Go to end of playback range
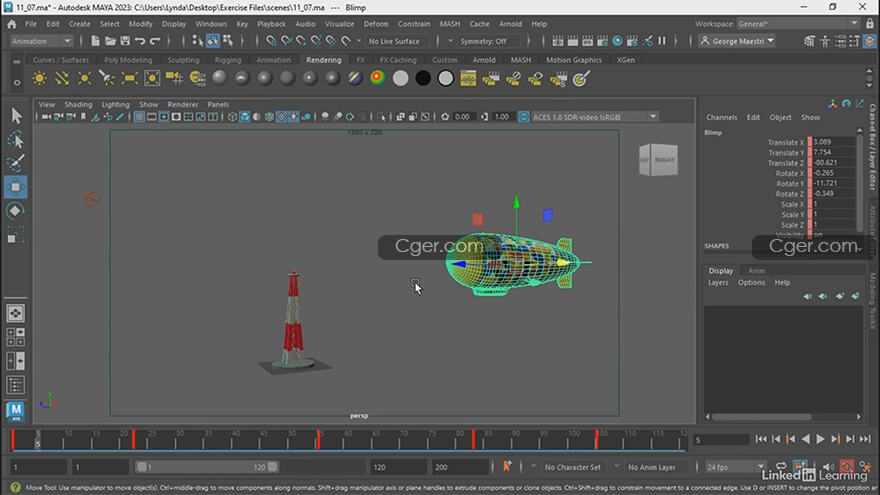The image size is (880, 495). tap(865, 439)
